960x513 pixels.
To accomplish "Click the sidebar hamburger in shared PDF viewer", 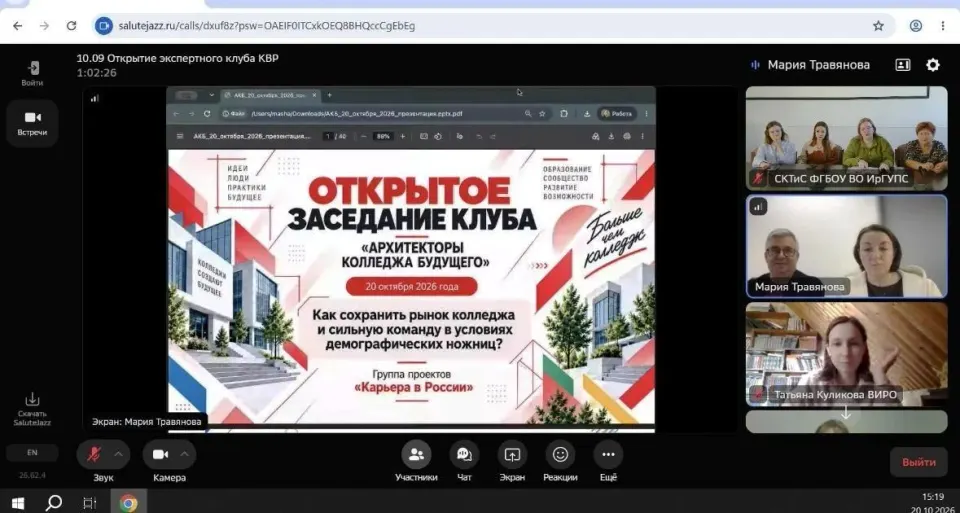I will pos(179,137).
